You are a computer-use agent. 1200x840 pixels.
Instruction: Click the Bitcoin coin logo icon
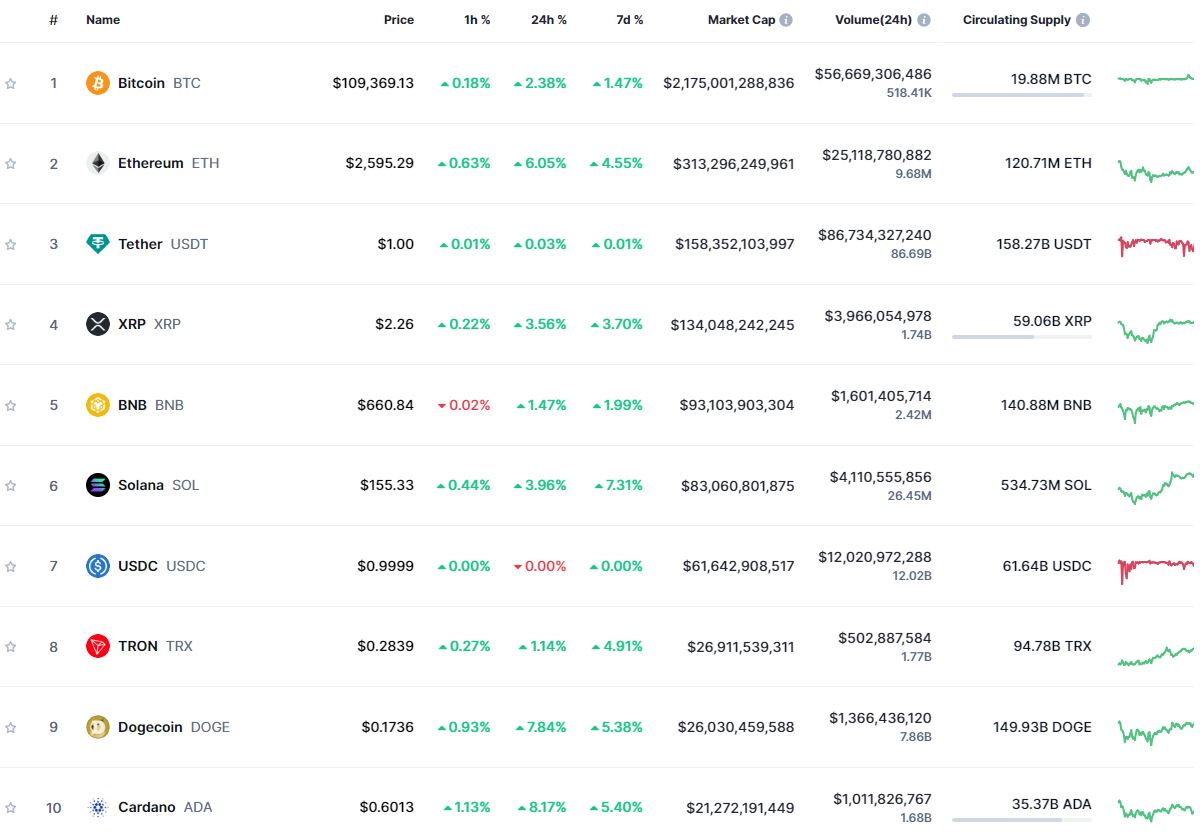pyautogui.click(x=97, y=83)
